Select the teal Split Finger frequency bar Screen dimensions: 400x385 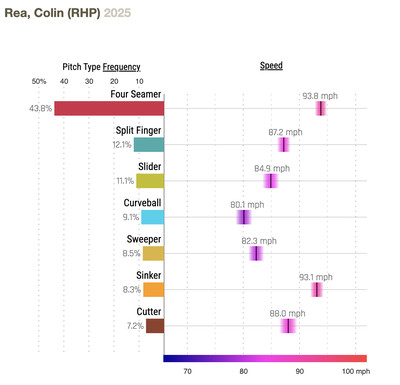pos(149,145)
